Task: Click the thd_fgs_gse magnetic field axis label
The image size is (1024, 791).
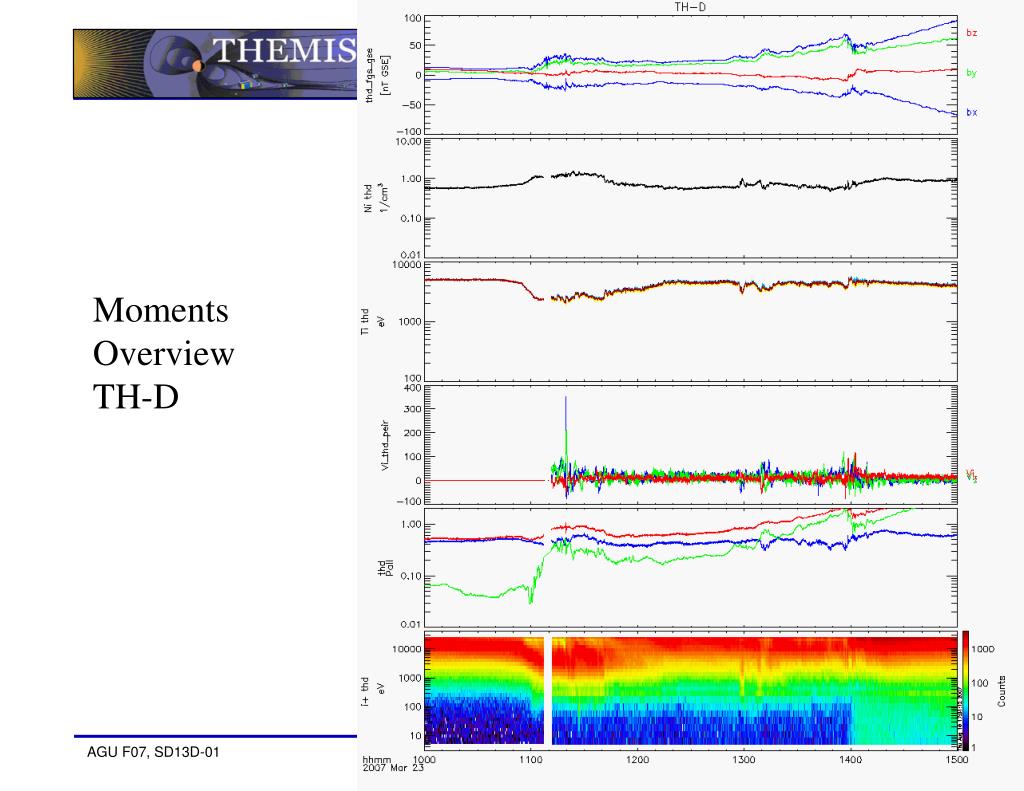Action: (377, 74)
